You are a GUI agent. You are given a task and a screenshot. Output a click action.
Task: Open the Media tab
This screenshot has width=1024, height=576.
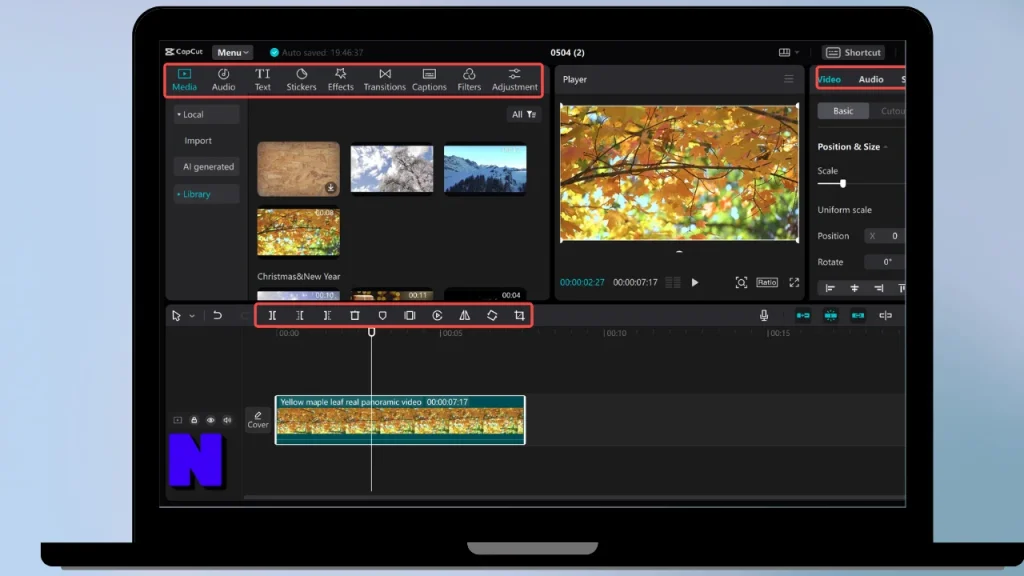pos(184,80)
